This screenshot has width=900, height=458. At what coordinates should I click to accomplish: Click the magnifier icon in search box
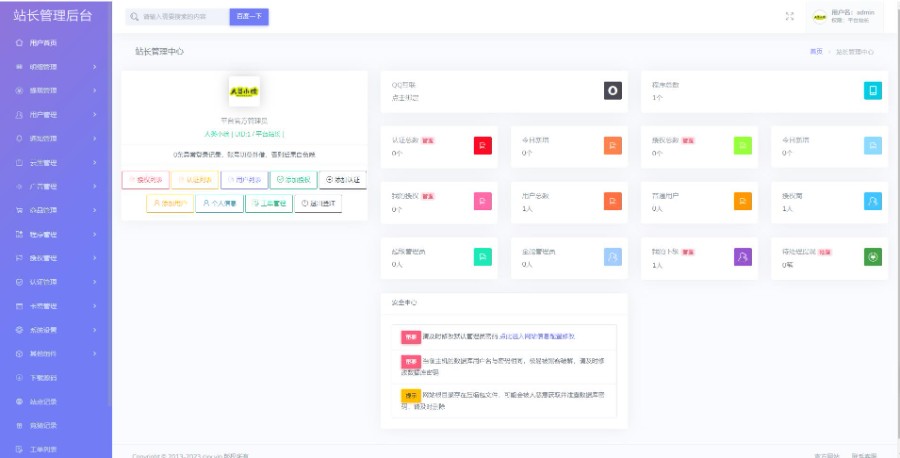point(134,17)
